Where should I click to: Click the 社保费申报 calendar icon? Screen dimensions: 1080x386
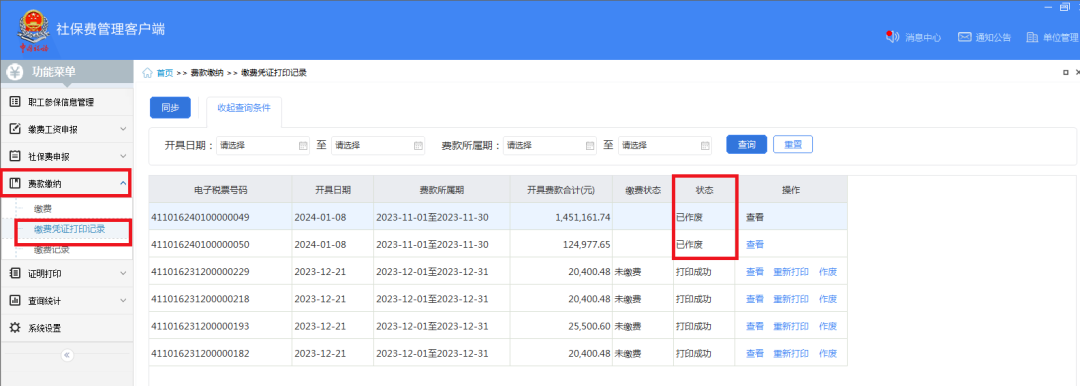pos(16,156)
